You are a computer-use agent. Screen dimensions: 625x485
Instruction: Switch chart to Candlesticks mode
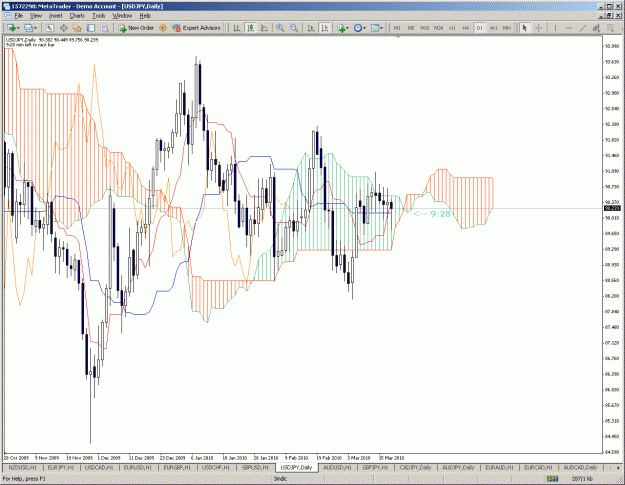pyautogui.click(x=250, y=28)
